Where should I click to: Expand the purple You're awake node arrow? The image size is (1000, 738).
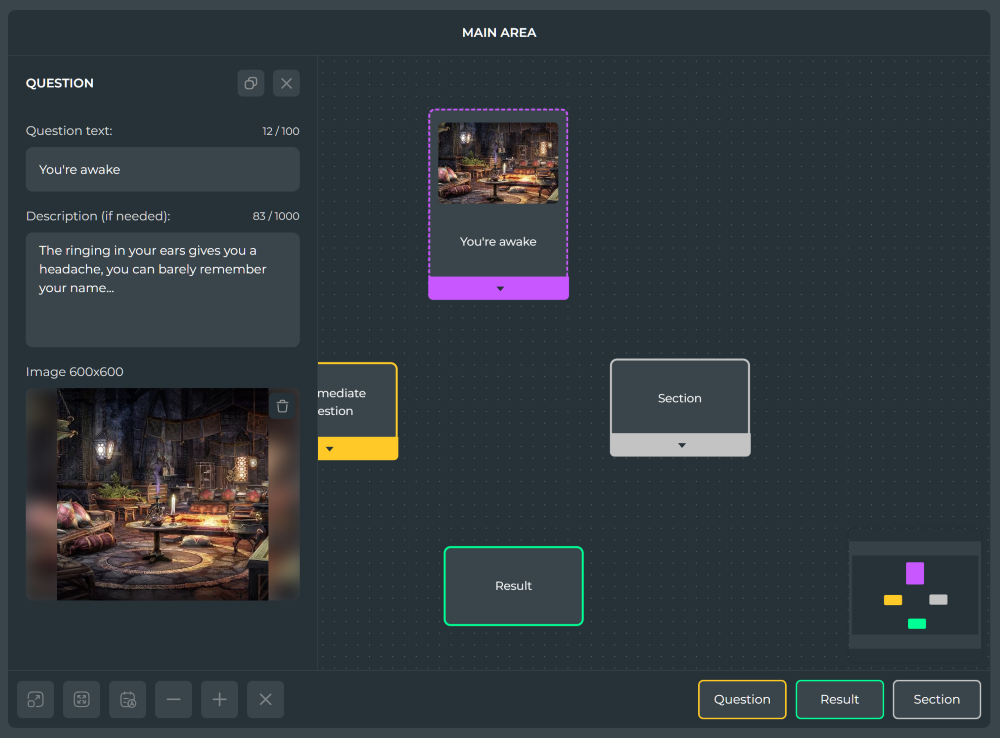coord(500,288)
